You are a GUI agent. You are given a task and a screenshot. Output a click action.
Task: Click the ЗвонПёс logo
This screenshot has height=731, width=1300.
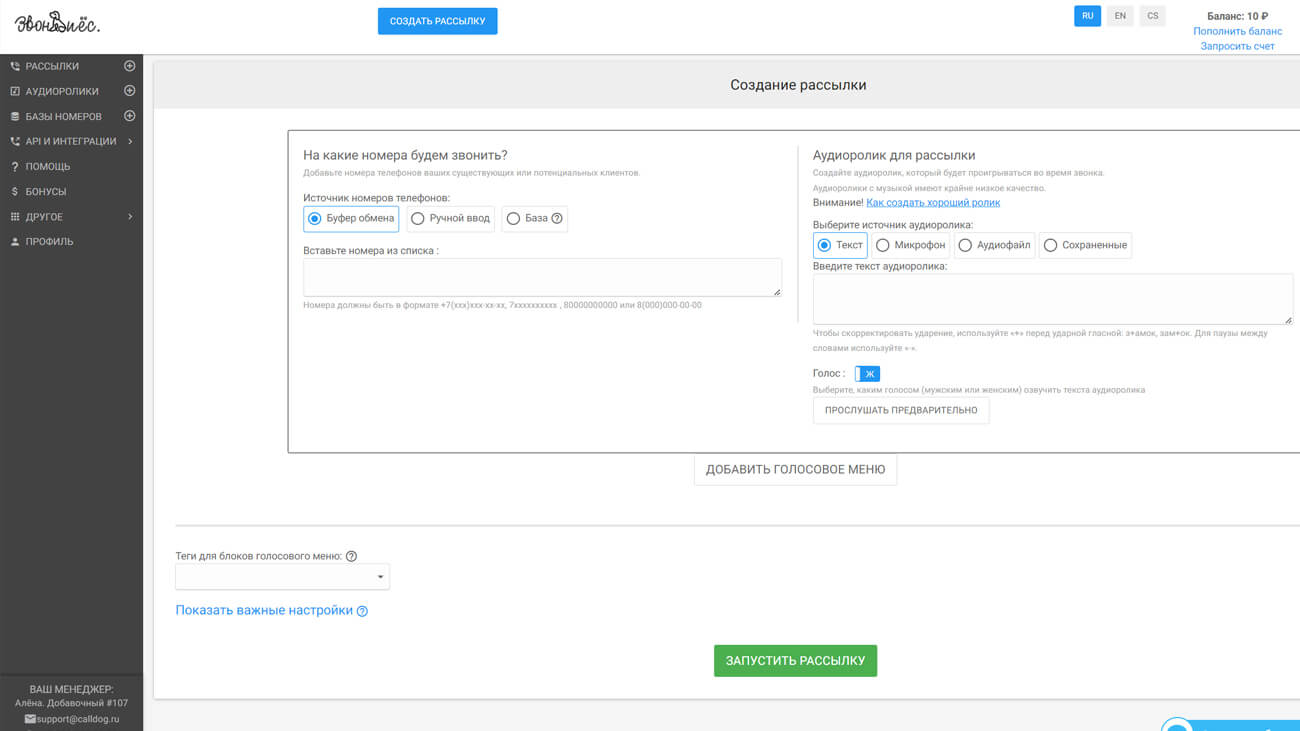(57, 22)
